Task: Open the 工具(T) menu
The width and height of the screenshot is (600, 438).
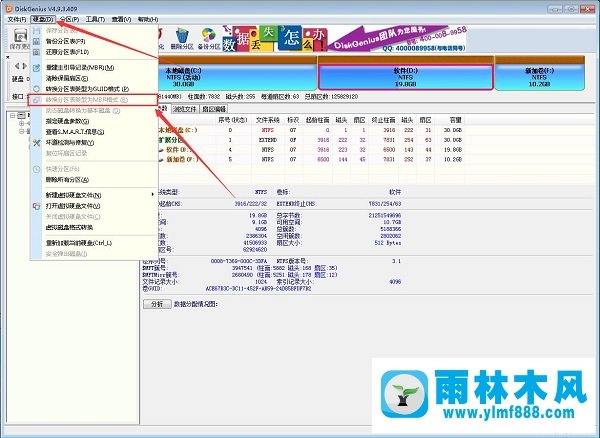Action: click(x=95, y=19)
